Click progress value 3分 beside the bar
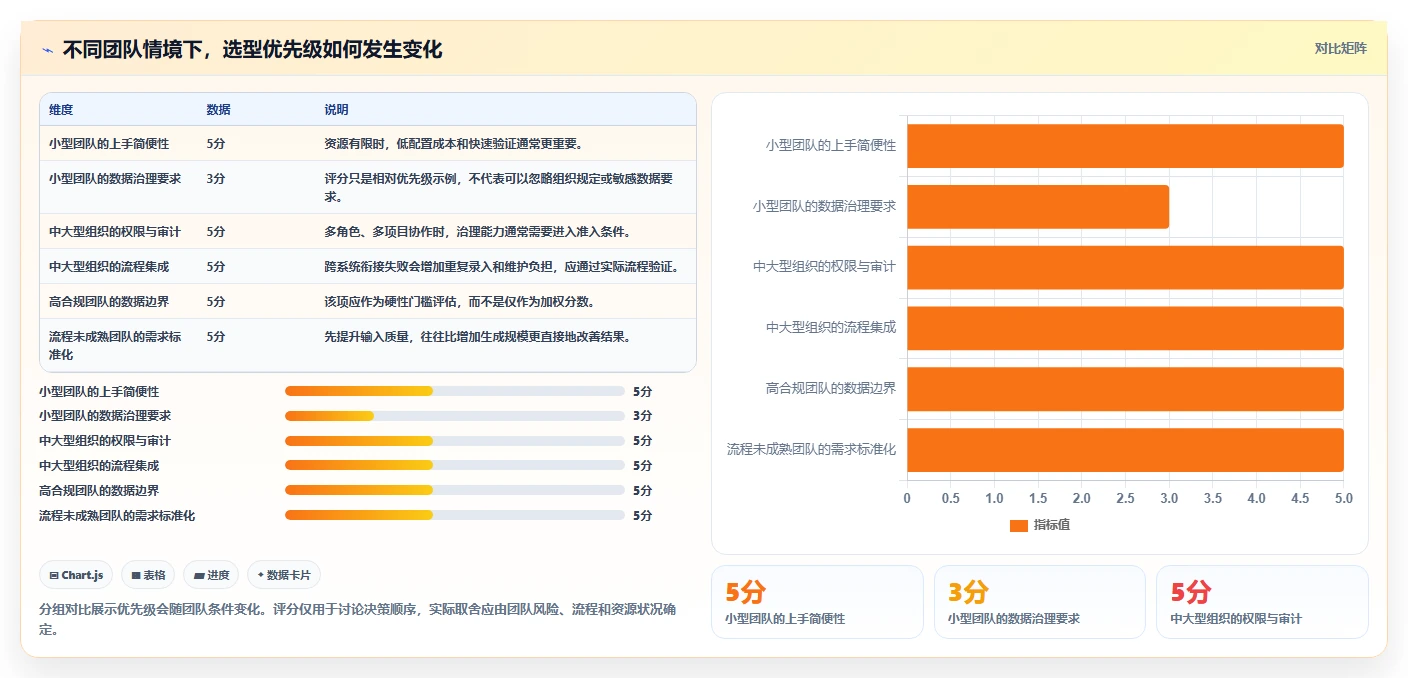This screenshot has width=1408, height=678. [x=642, y=416]
